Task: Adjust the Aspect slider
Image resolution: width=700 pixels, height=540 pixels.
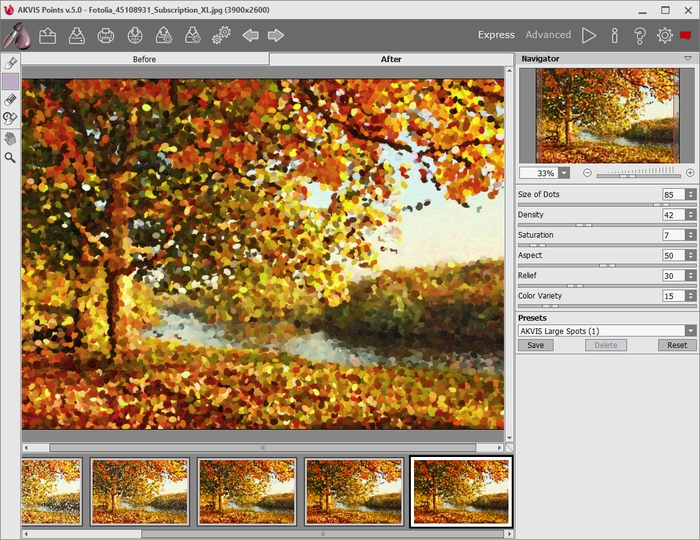Action: [607, 266]
